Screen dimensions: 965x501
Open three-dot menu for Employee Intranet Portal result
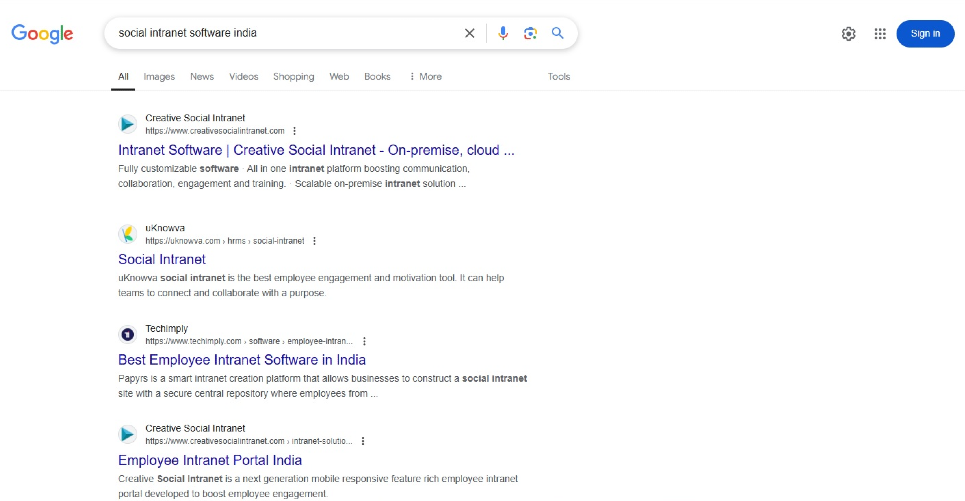click(362, 441)
